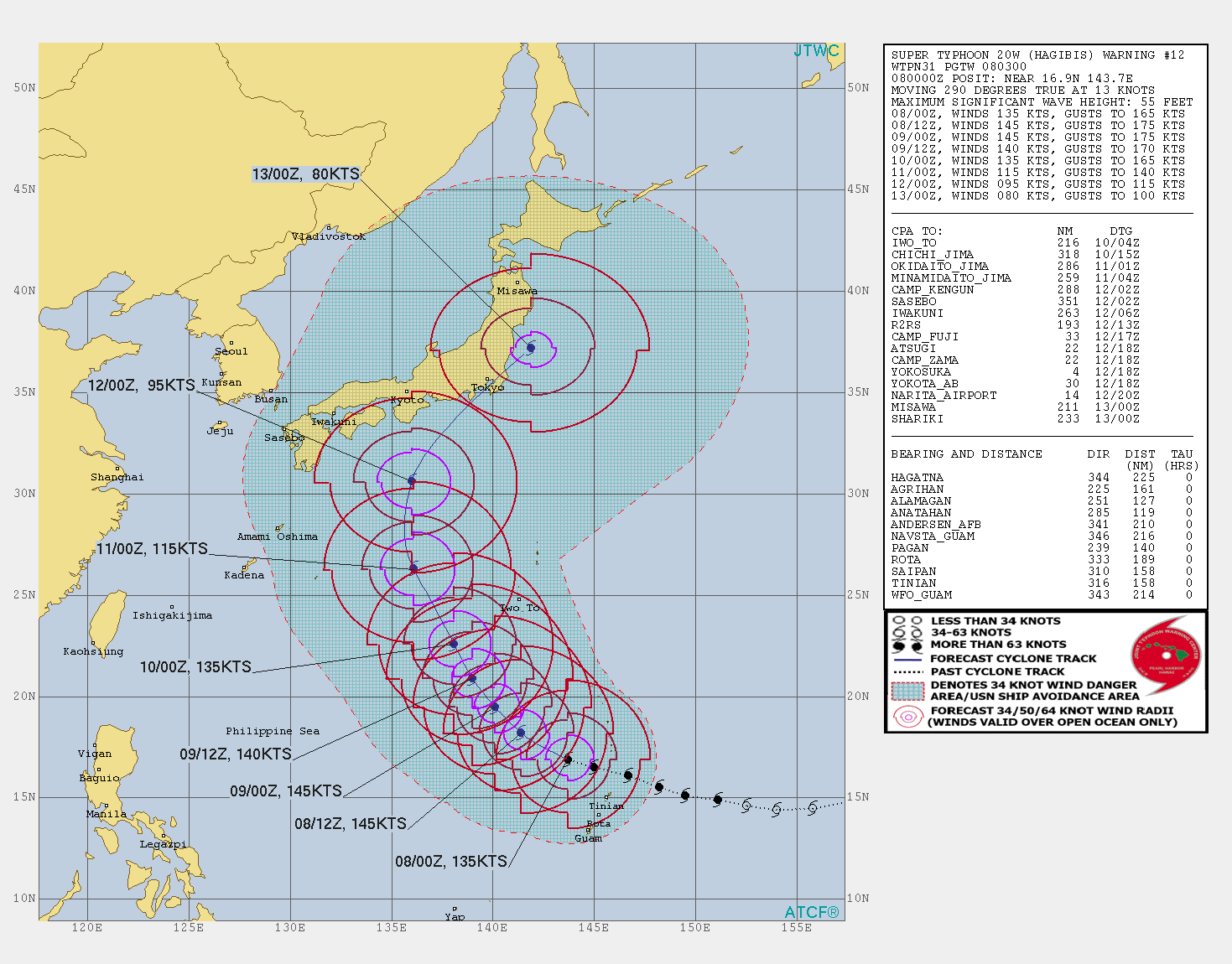Screen dimensions: 1232x964
Task: Click the Kaohsiung city label
Action: point(93,651)
